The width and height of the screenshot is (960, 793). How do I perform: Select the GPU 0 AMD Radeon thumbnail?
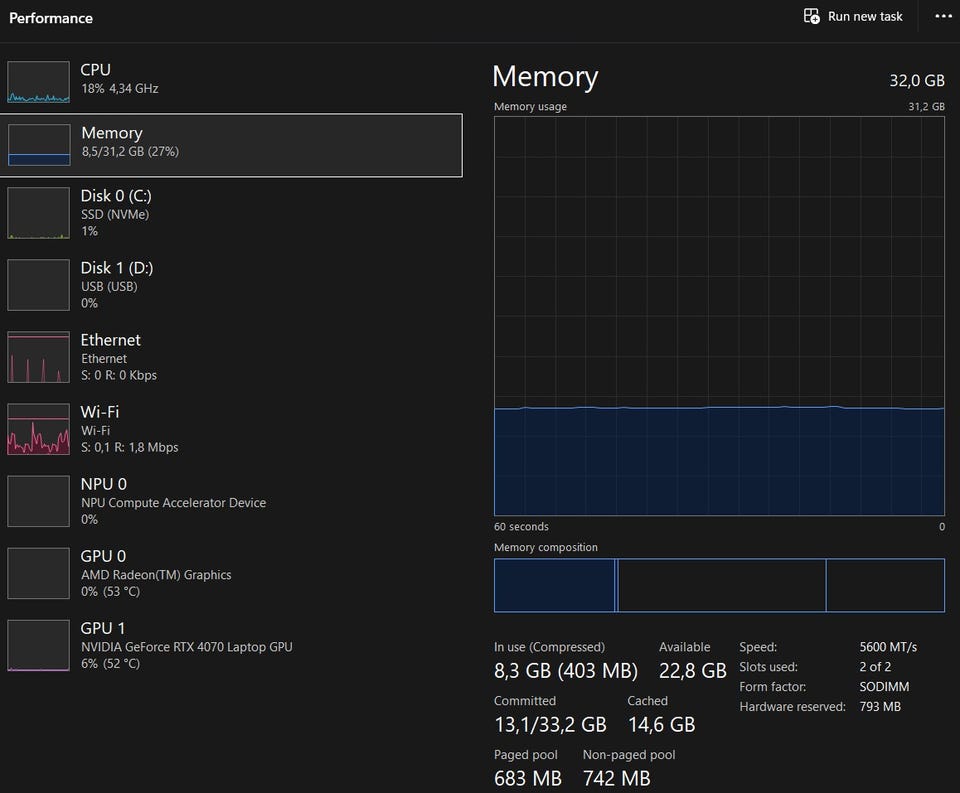pyautogui.click(x=39, y=574)
